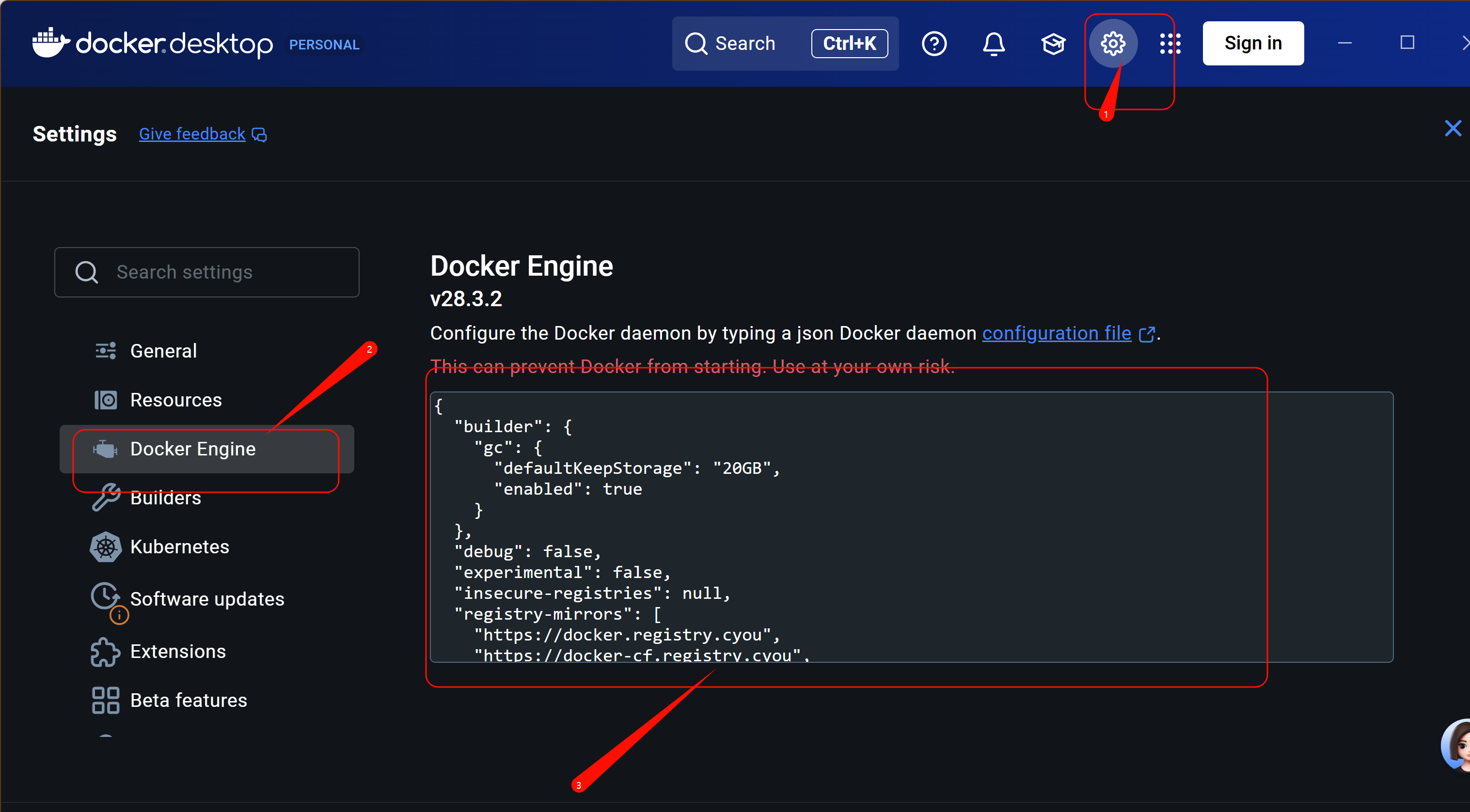Click the Settings gear icon

point(1113,44)
